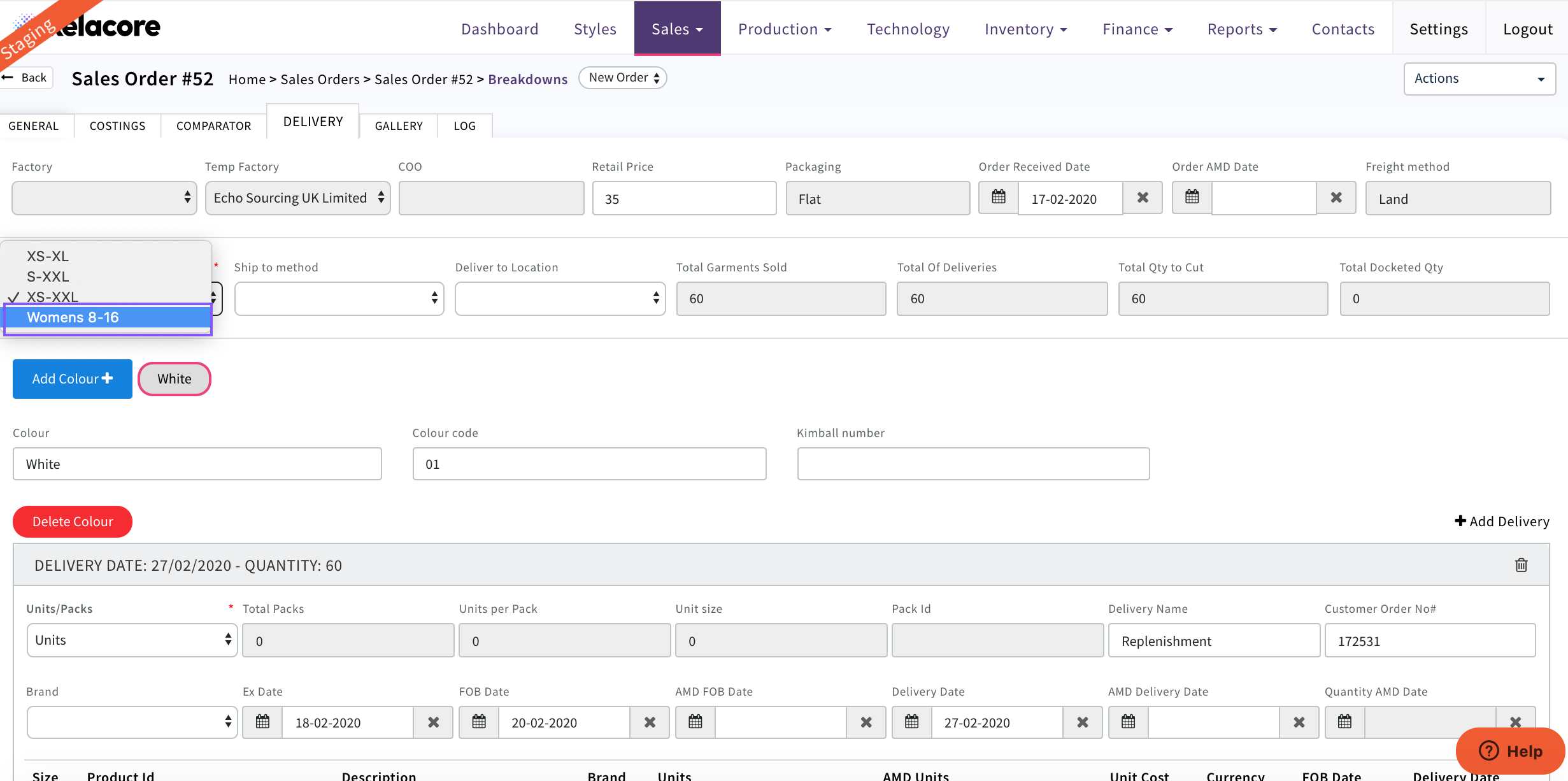The width and height of the screenshot is (1568, 781).
Task: Clear the Order Received Date value
Action: point(1143,197)
